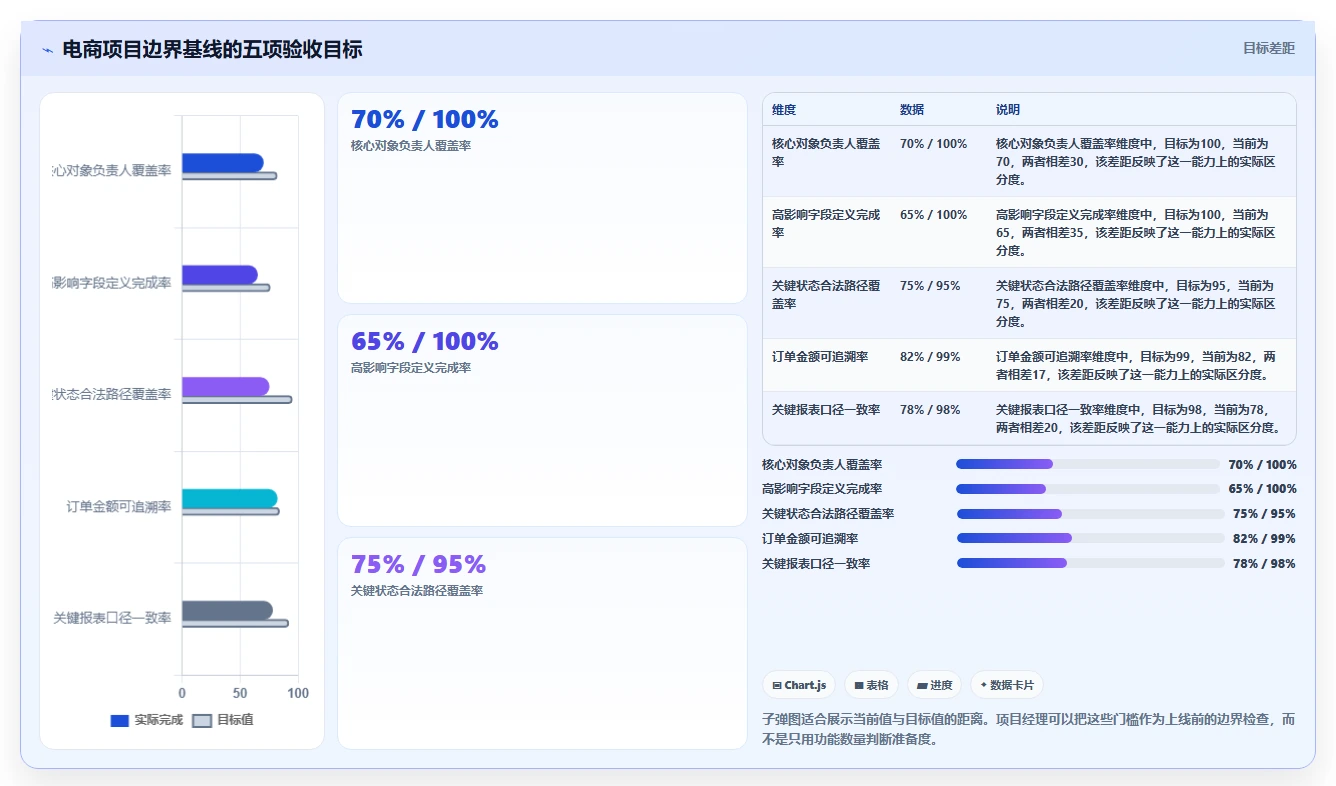1336x786 pixels.
Task: Click the chart x-axis label 50
Action: click(240, 693)
